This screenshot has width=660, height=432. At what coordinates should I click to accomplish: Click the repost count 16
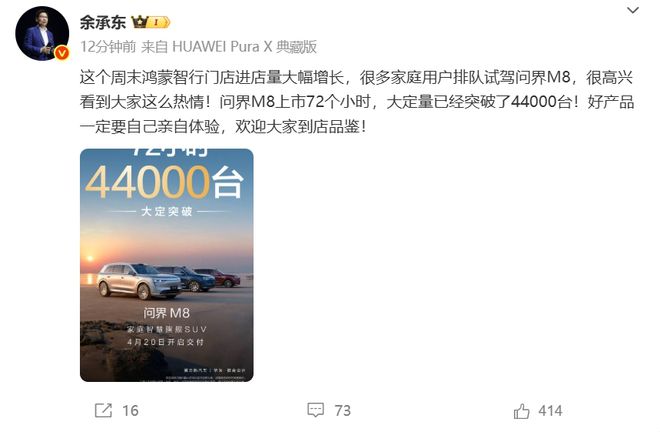pyautogui.click(x=130, y=411)
